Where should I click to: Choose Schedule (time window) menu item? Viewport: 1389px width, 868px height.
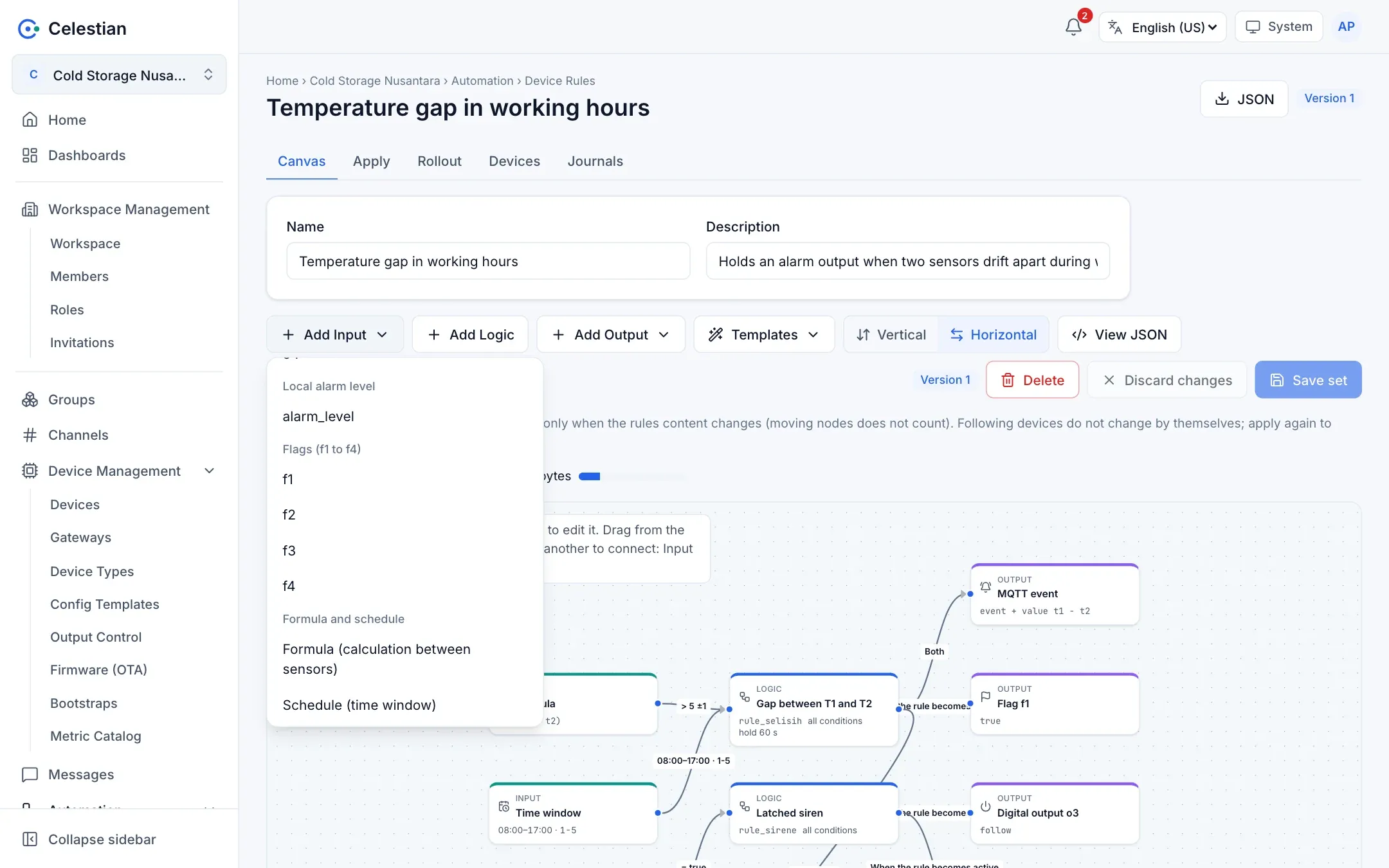click(405, 705)
